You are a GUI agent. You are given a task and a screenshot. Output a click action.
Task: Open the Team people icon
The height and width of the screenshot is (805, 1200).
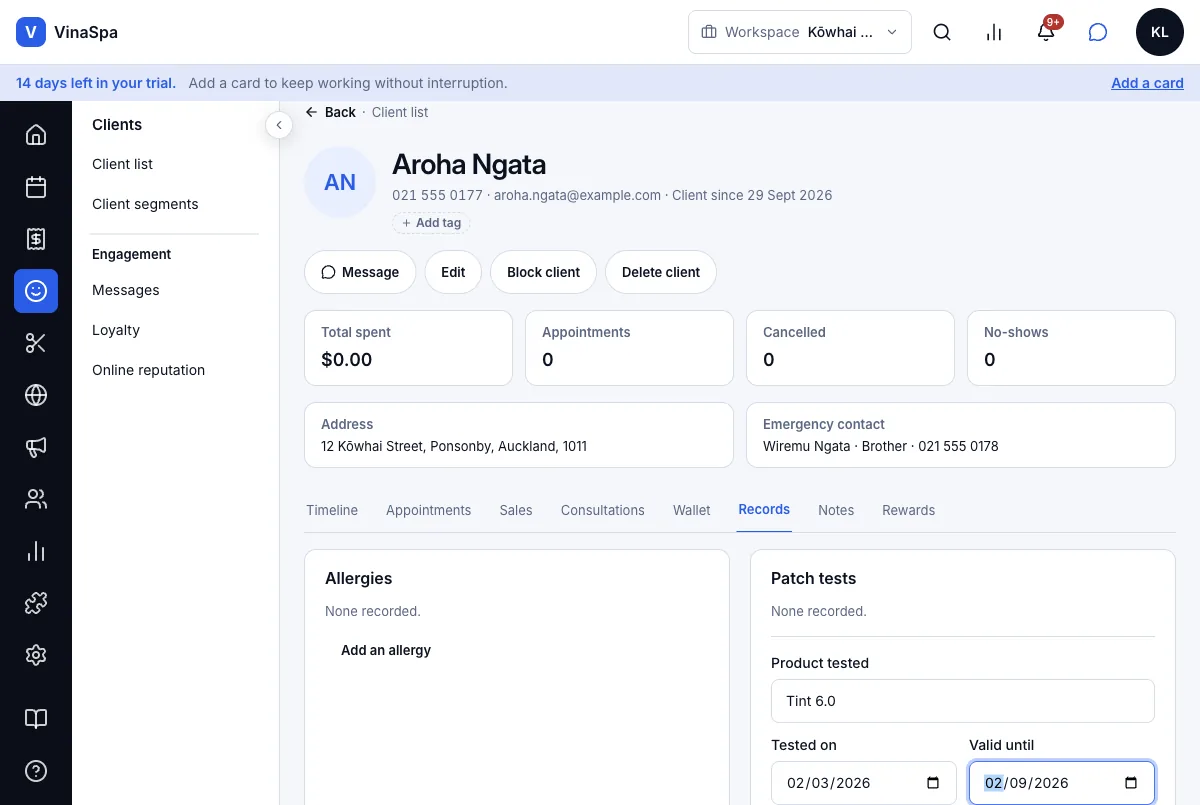tap(36, 499)
